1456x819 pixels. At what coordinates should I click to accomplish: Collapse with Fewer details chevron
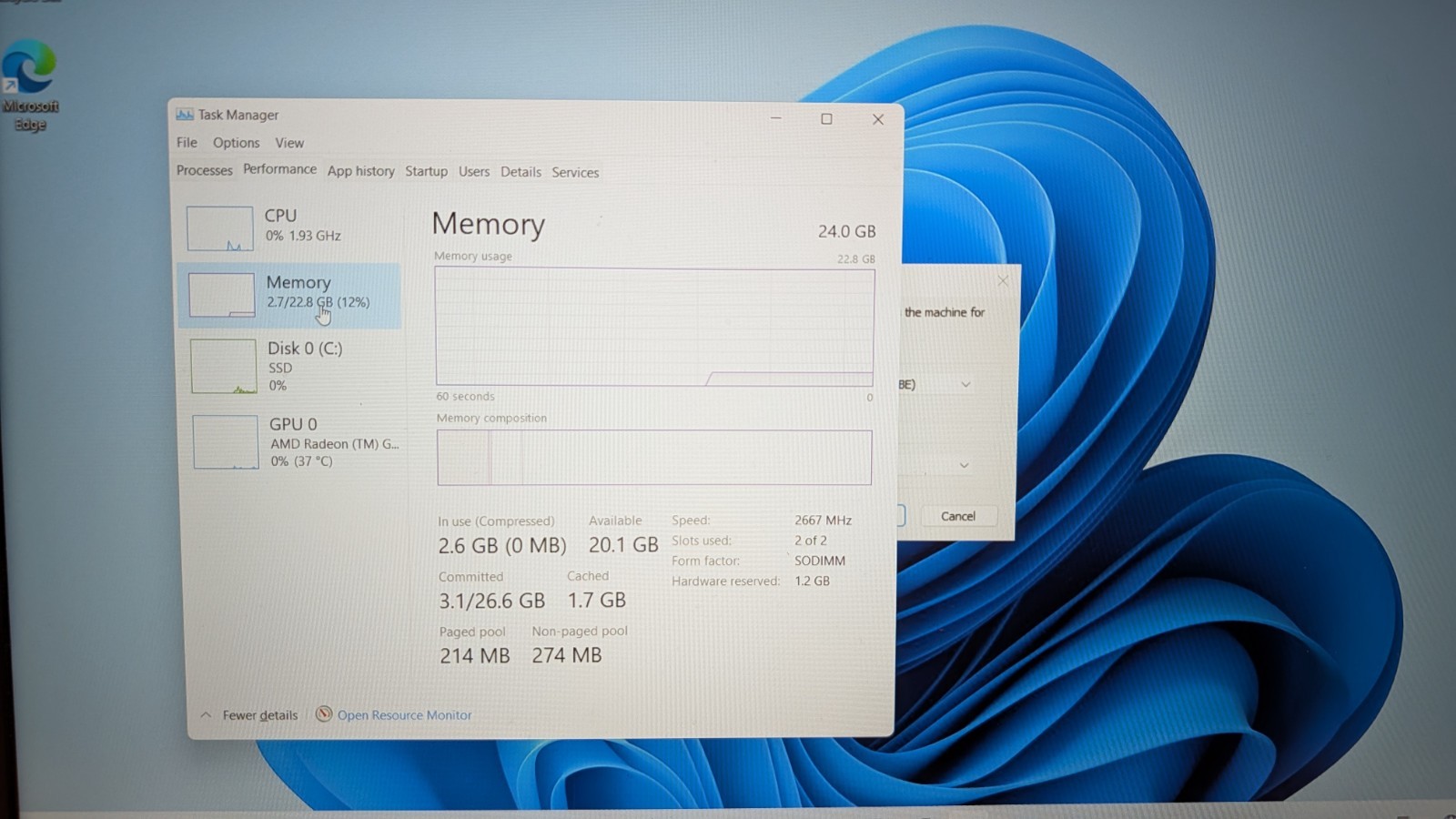coord(206,715)
